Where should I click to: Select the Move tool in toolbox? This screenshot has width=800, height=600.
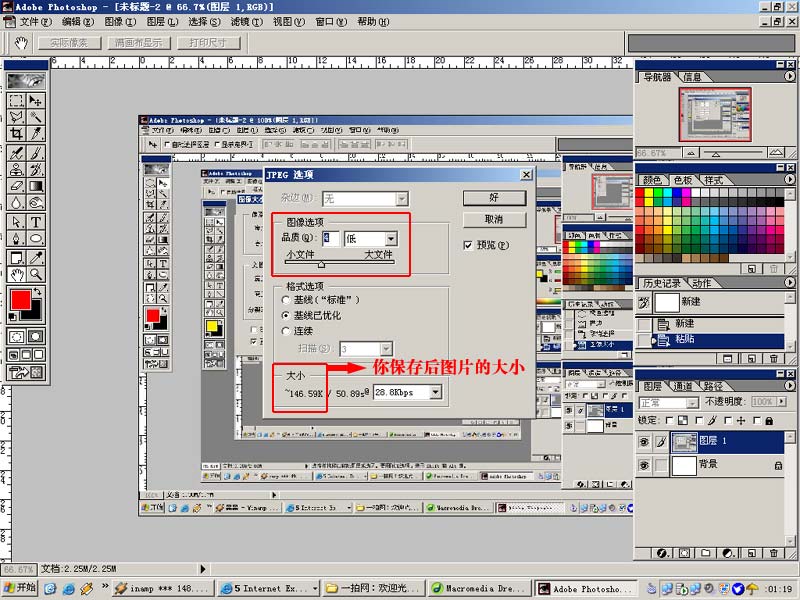tap(36, 101)
